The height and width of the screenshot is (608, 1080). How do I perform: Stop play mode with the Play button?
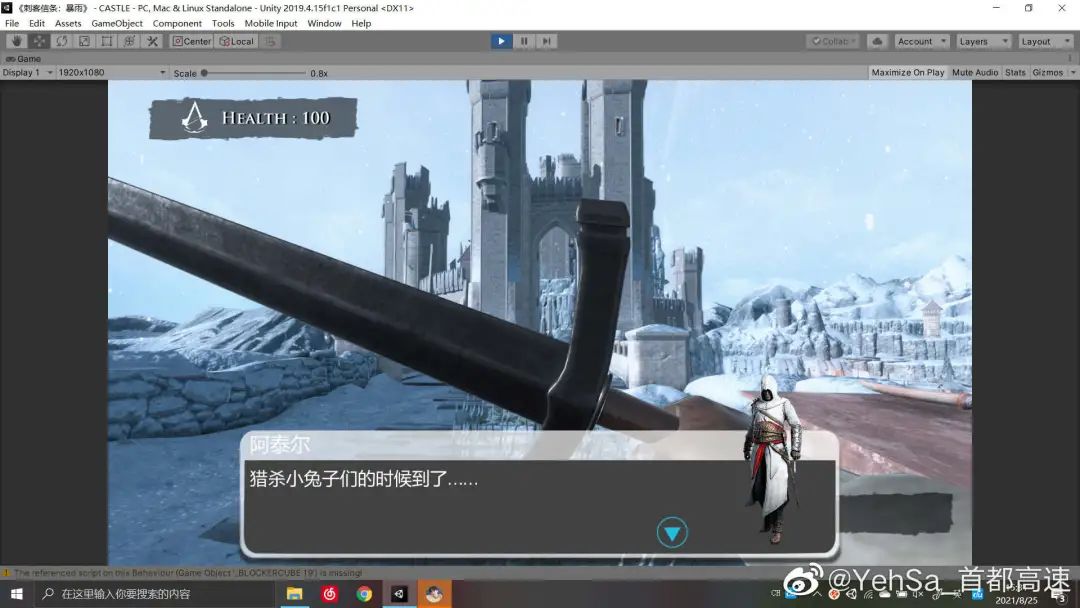pyautogui.click(x=501, y=41)
